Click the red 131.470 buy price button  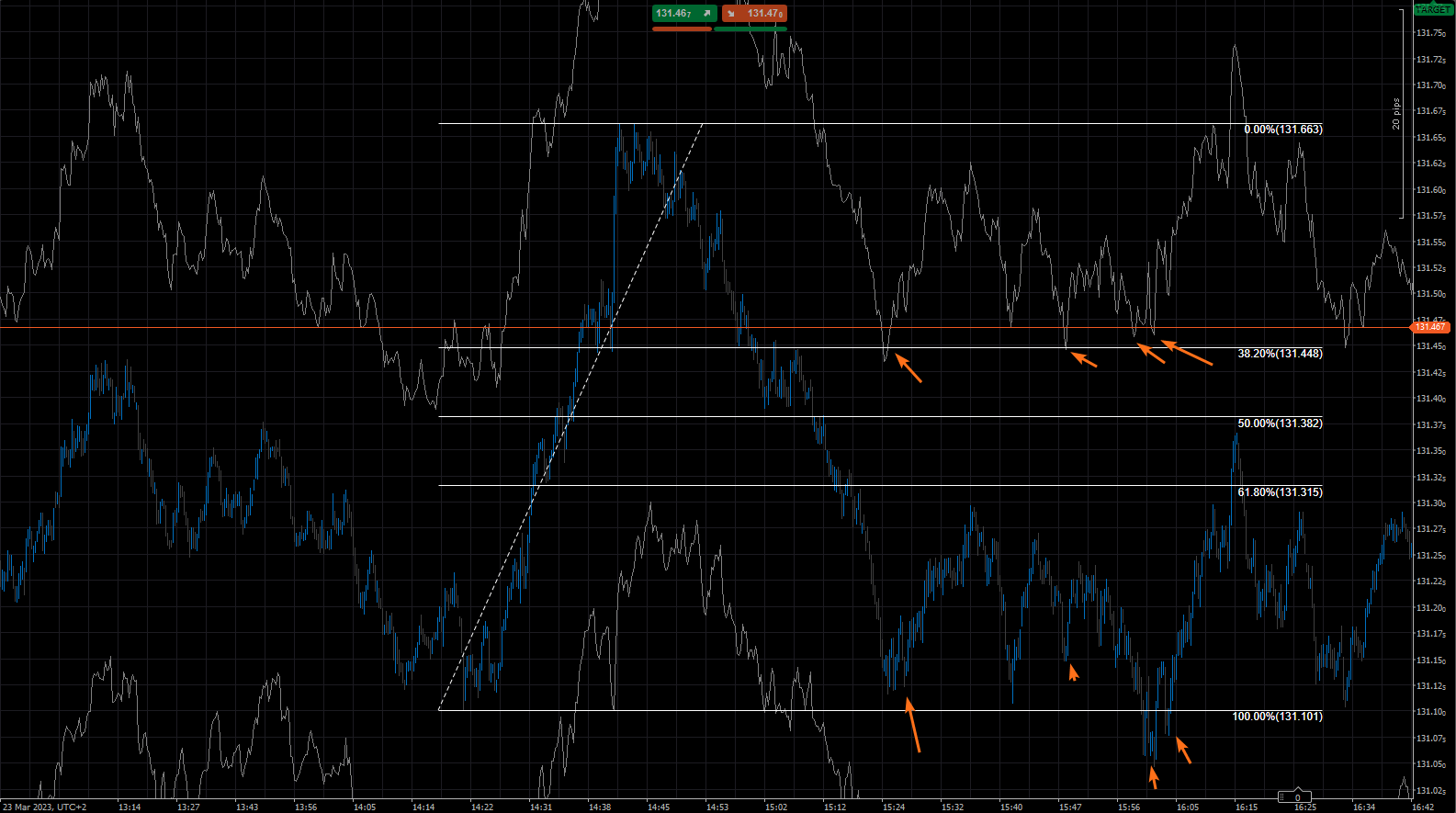point(754,13)
